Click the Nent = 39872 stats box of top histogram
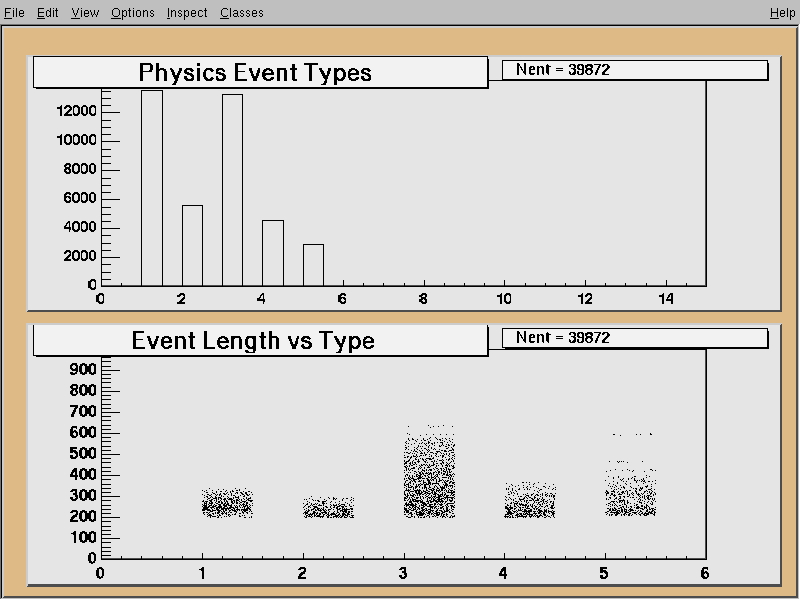This screenshot has width=800, height=600. pyautogui.click(x=635, y=70)
